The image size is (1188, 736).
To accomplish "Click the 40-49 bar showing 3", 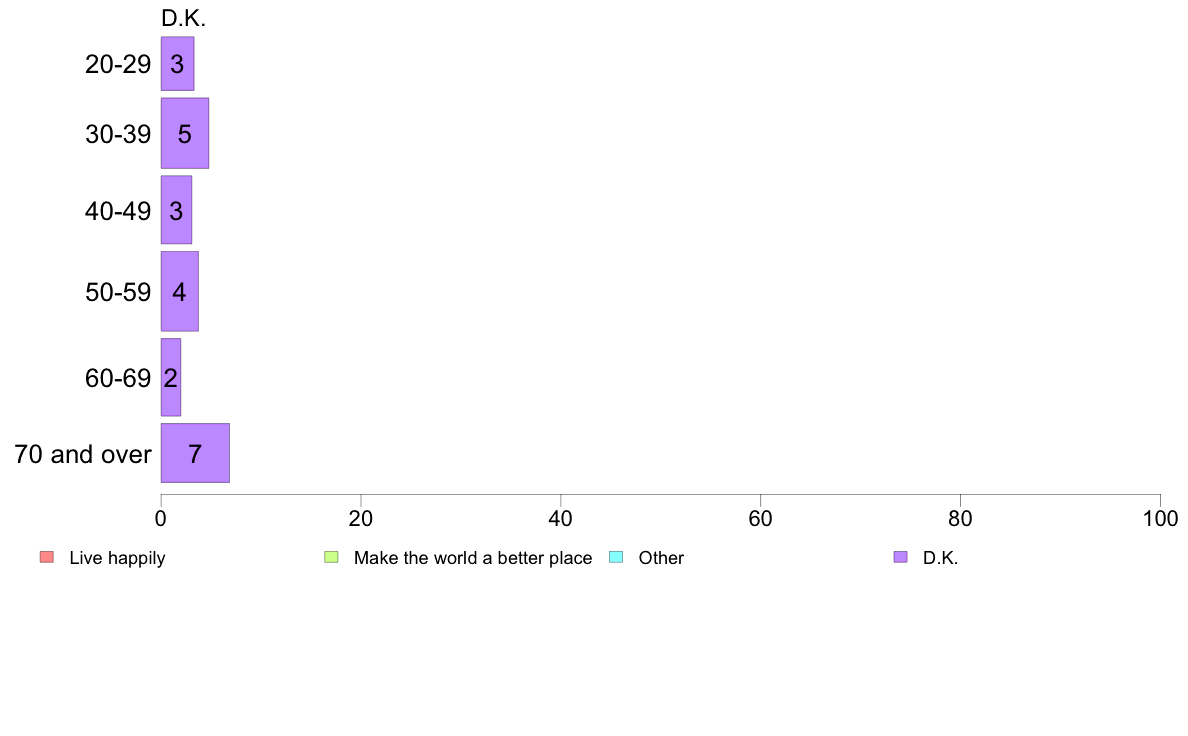I will coord(176,210).
